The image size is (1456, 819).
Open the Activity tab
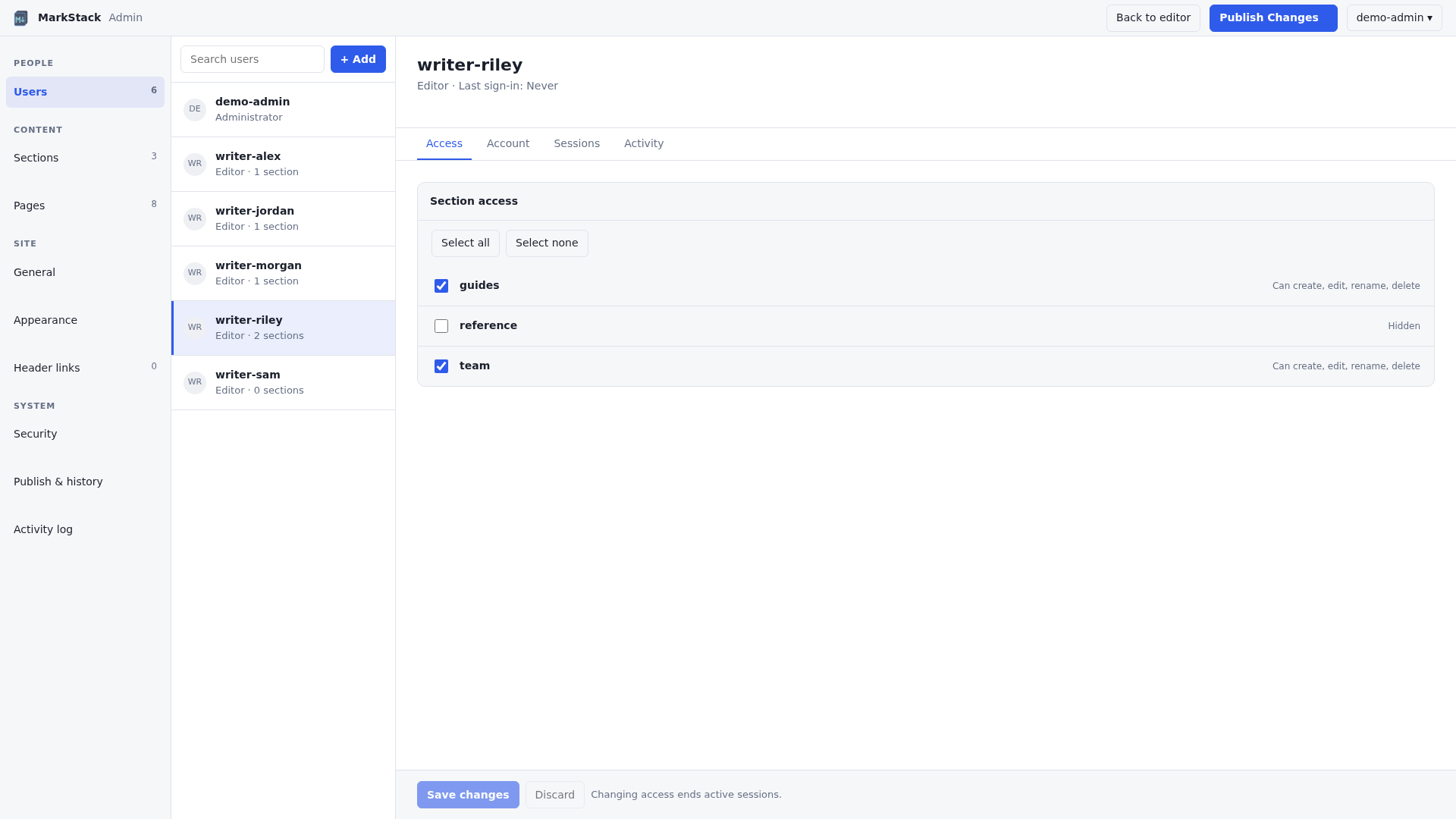[x=644, y=143]
